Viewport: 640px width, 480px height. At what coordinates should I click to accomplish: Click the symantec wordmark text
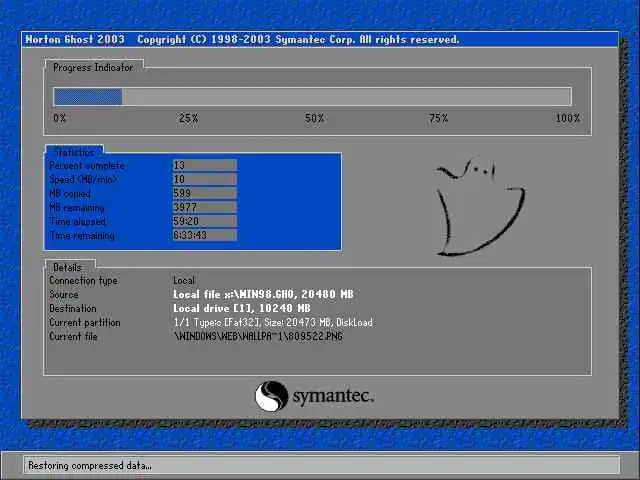tap(333, 396)
